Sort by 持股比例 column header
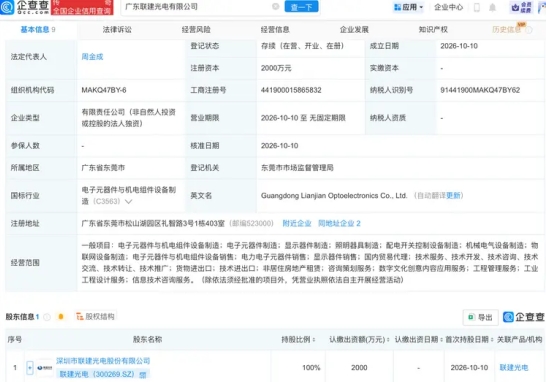This screenshot has height=382, width=546. coord(298,339)
